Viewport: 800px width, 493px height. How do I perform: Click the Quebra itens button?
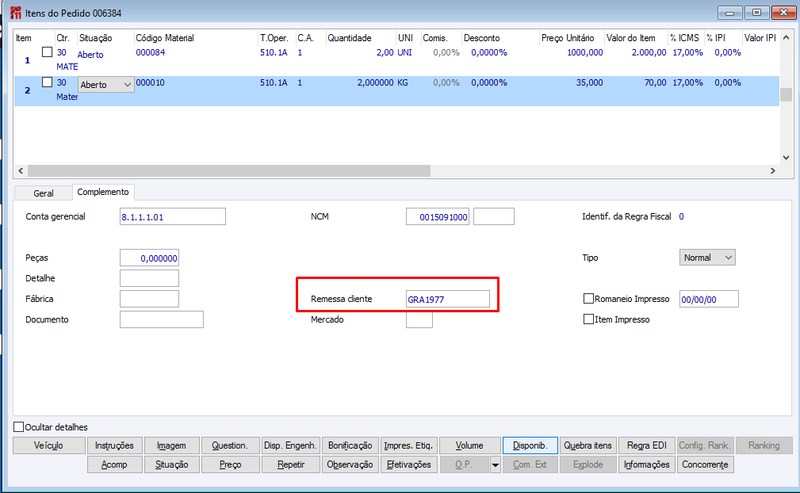[x=588, y=446]
